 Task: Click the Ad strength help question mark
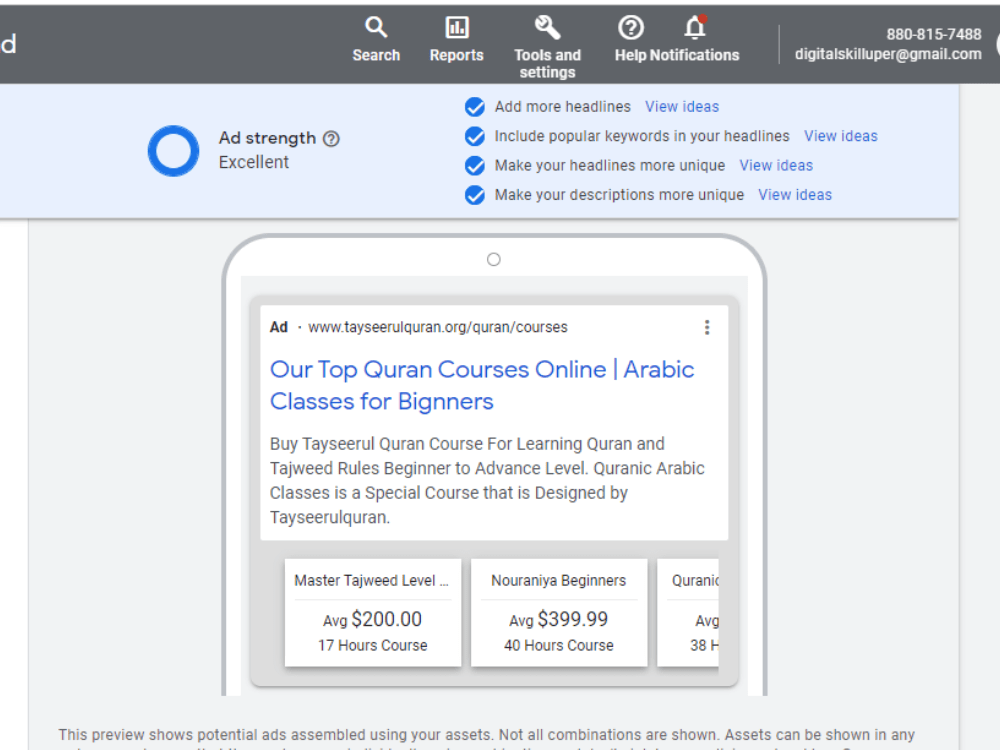331,138
